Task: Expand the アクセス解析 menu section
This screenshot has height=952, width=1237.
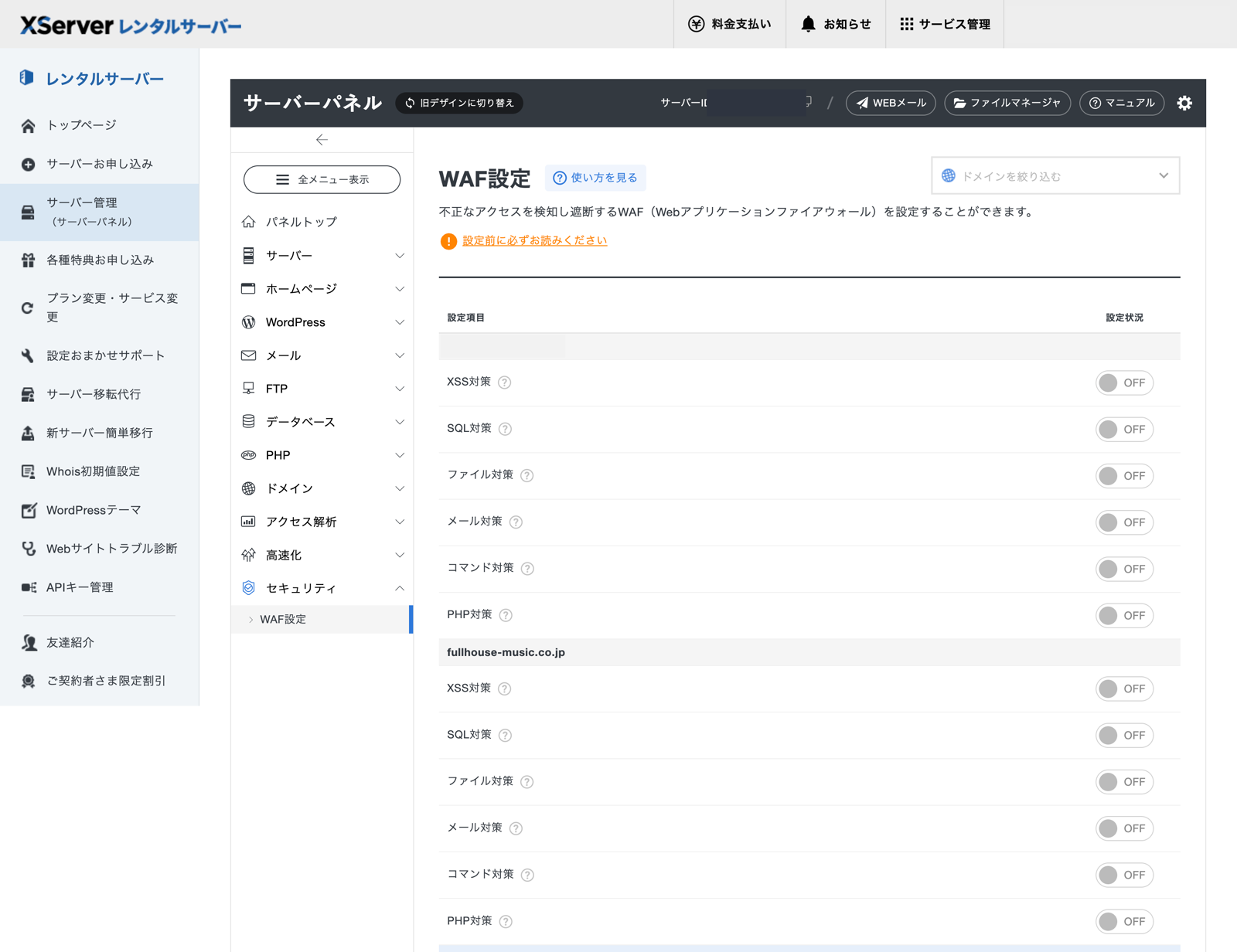Action: 322,522
